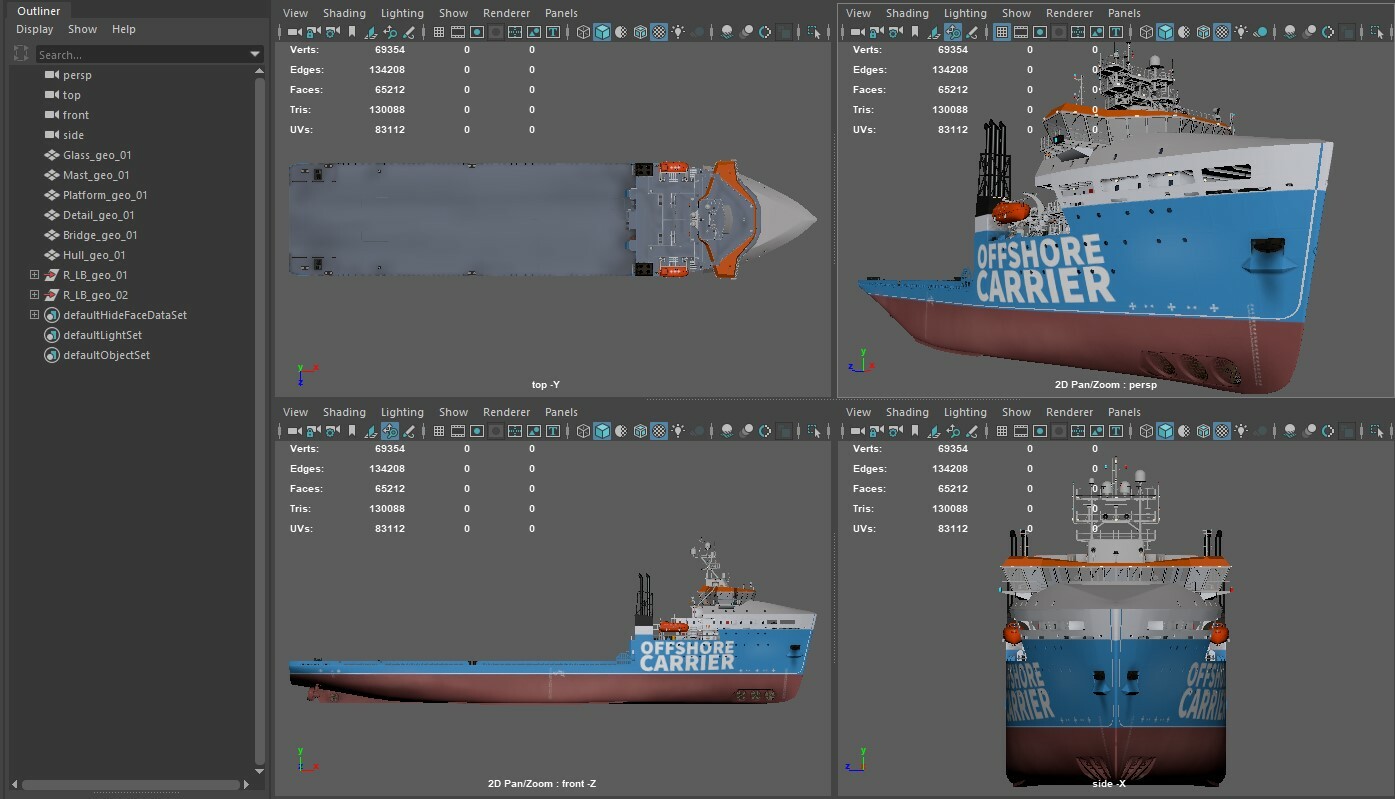The height and width of the screenshot is (799, 1395).
Task: Click Lock Camera icon in top viewport toolbar
Action: pos(314,32)
